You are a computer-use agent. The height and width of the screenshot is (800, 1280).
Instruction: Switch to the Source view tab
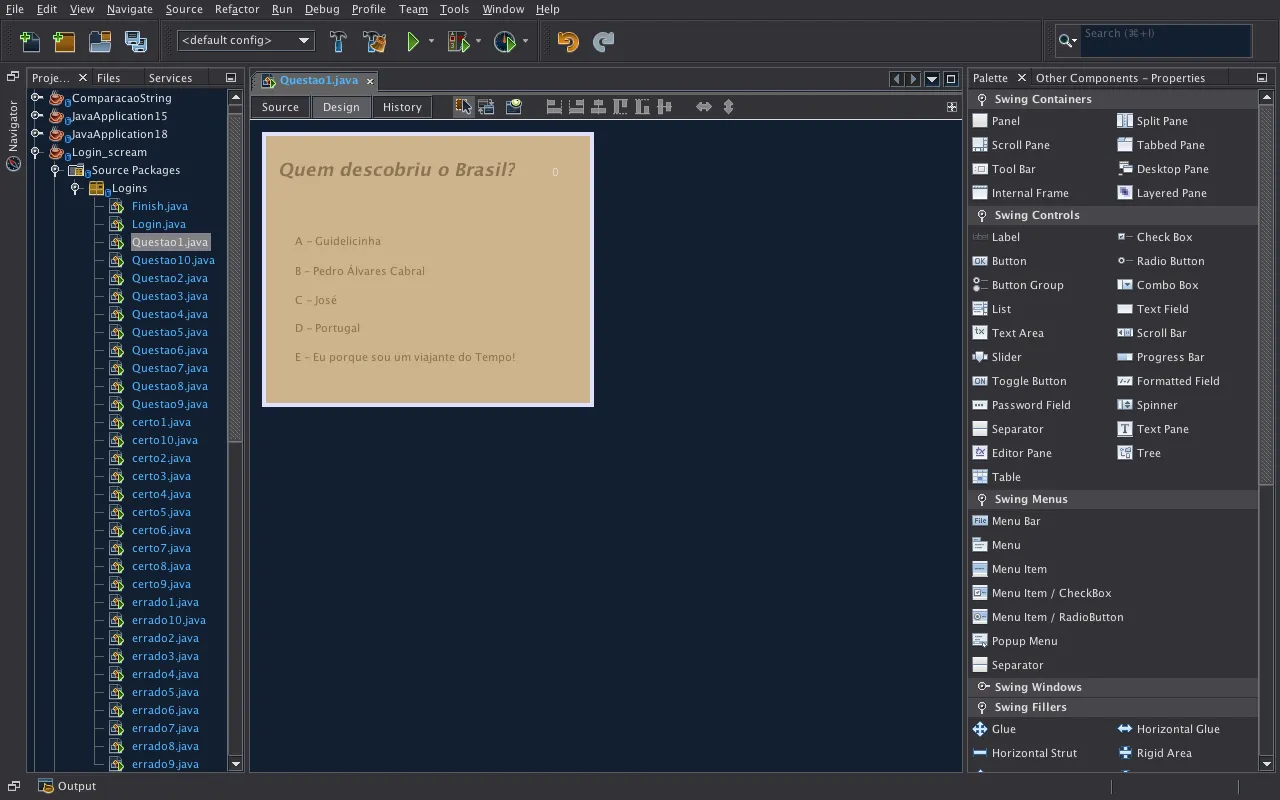click(x=280, y=107)
